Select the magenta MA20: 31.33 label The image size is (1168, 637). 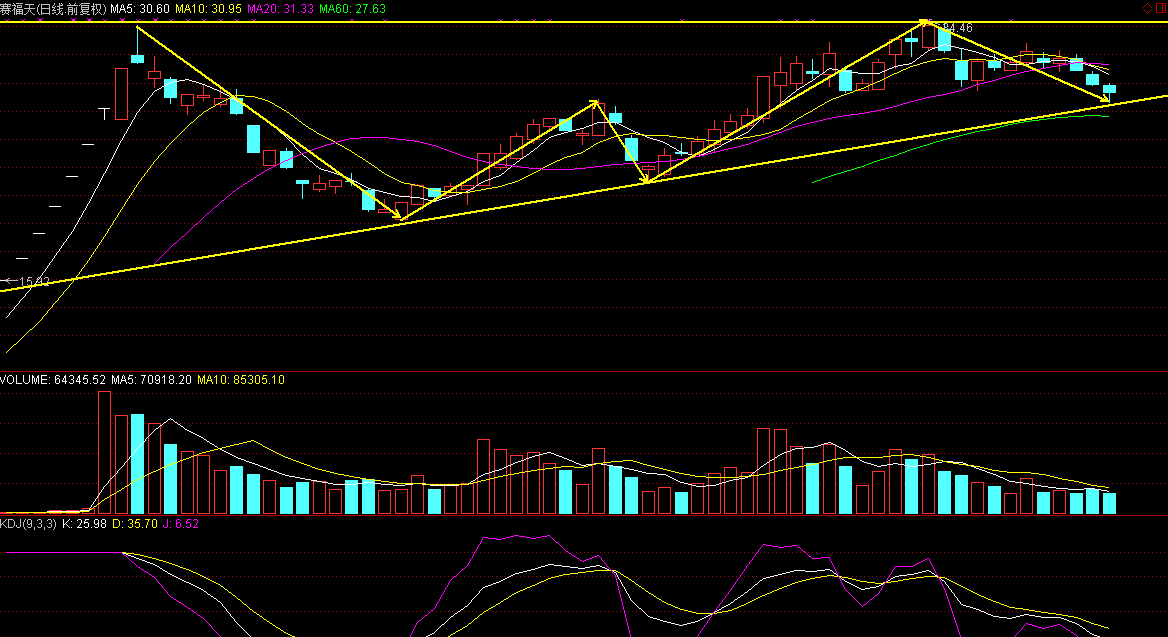[280, 9]
